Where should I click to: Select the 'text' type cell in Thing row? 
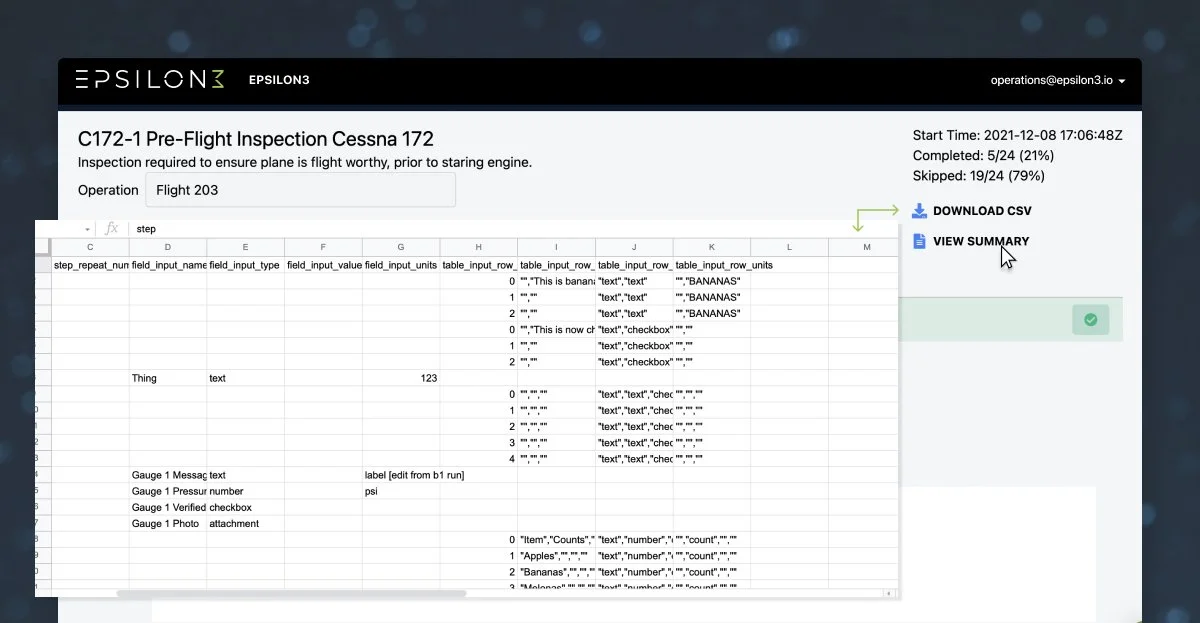coord(246,378)
